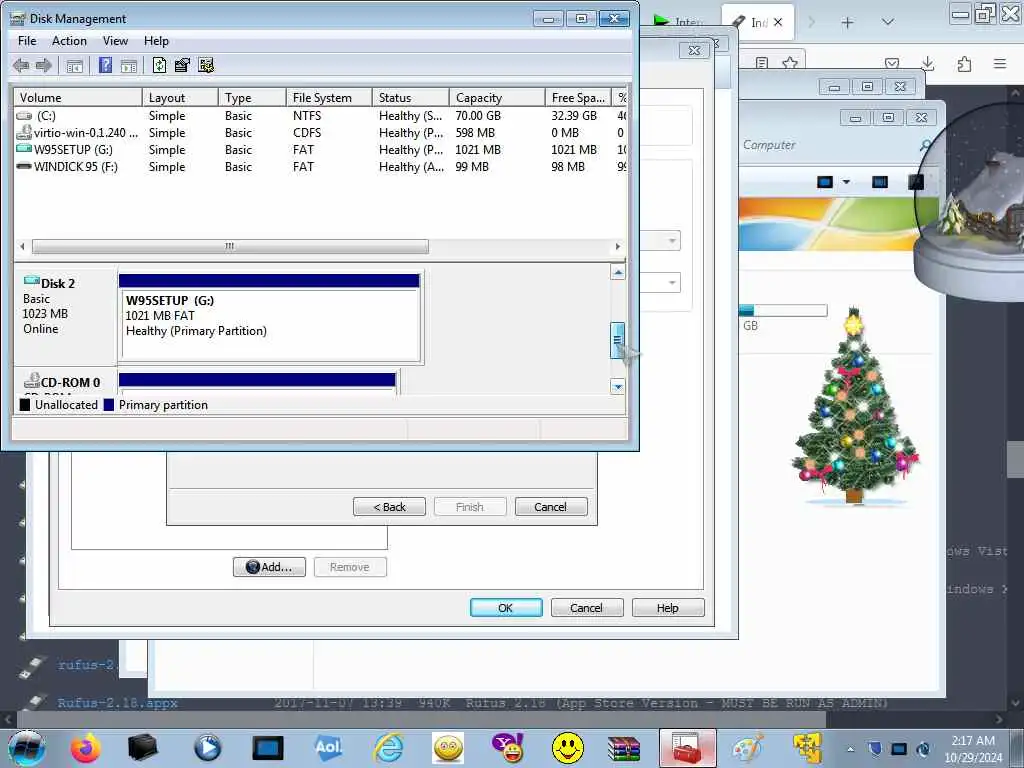This screenshot has height=768, width=1024.
Task: Open Firefox Extensions puzzle icon
Action: click(x=964, y=63)
